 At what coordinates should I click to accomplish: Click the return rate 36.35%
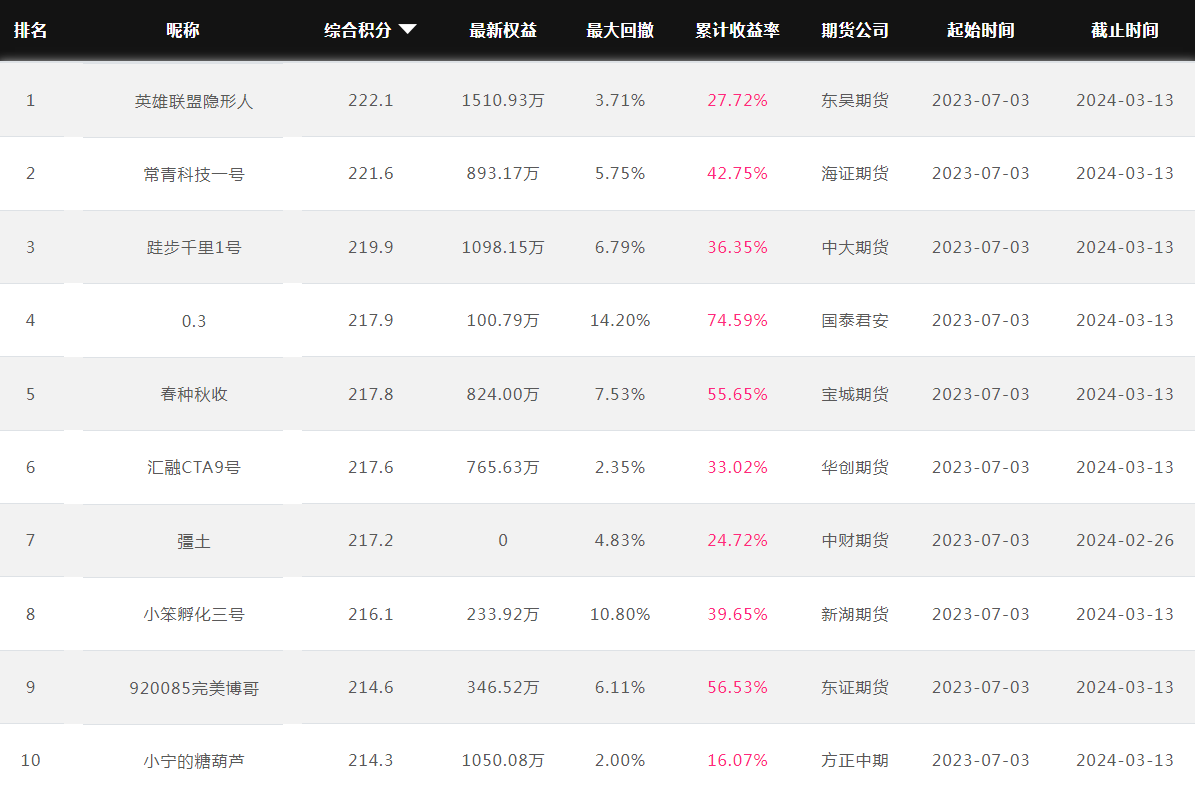[738, 248]
